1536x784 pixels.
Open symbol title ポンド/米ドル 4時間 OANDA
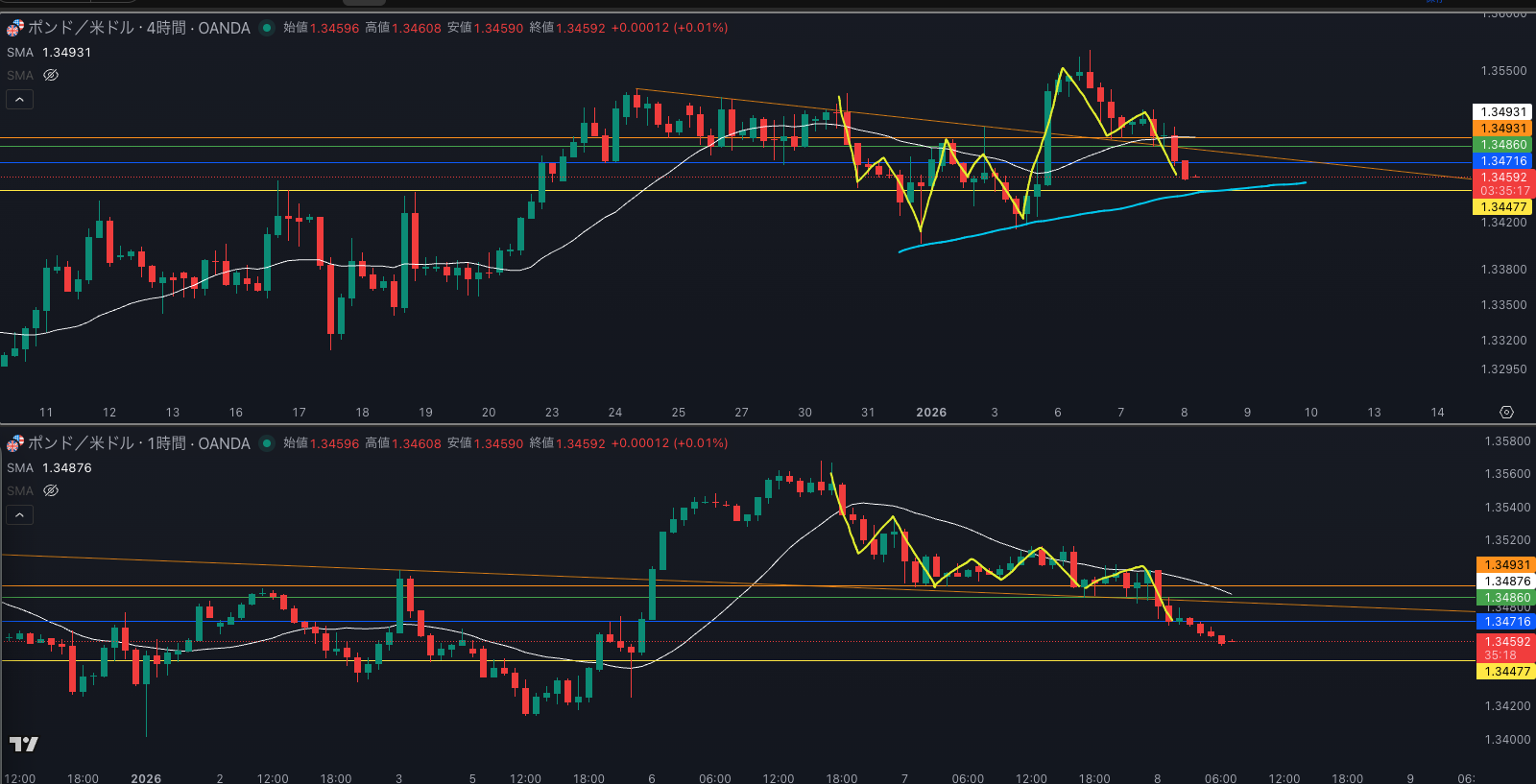coord(138,28)
